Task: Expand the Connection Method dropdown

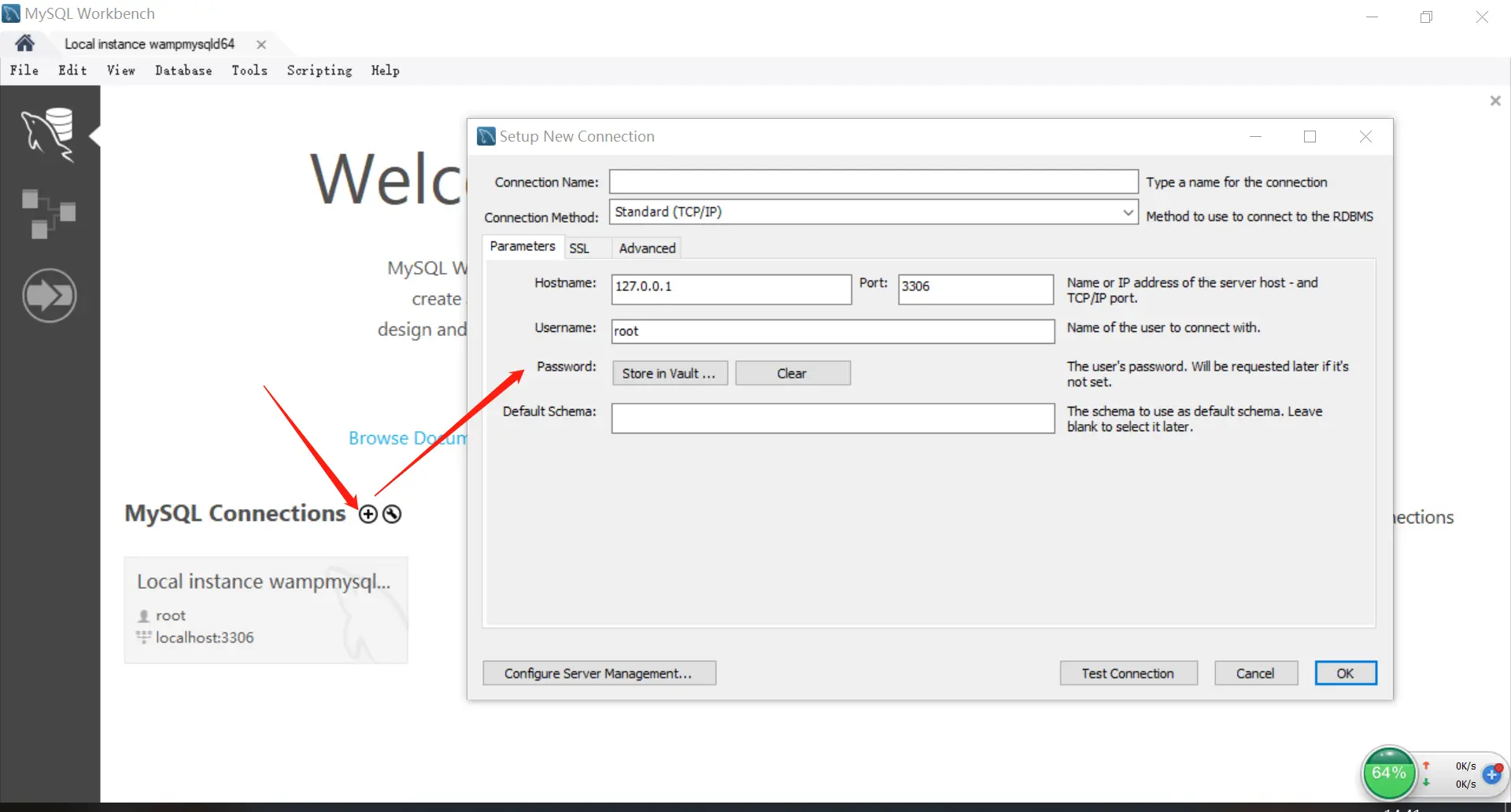Action: click(1128, 212)
